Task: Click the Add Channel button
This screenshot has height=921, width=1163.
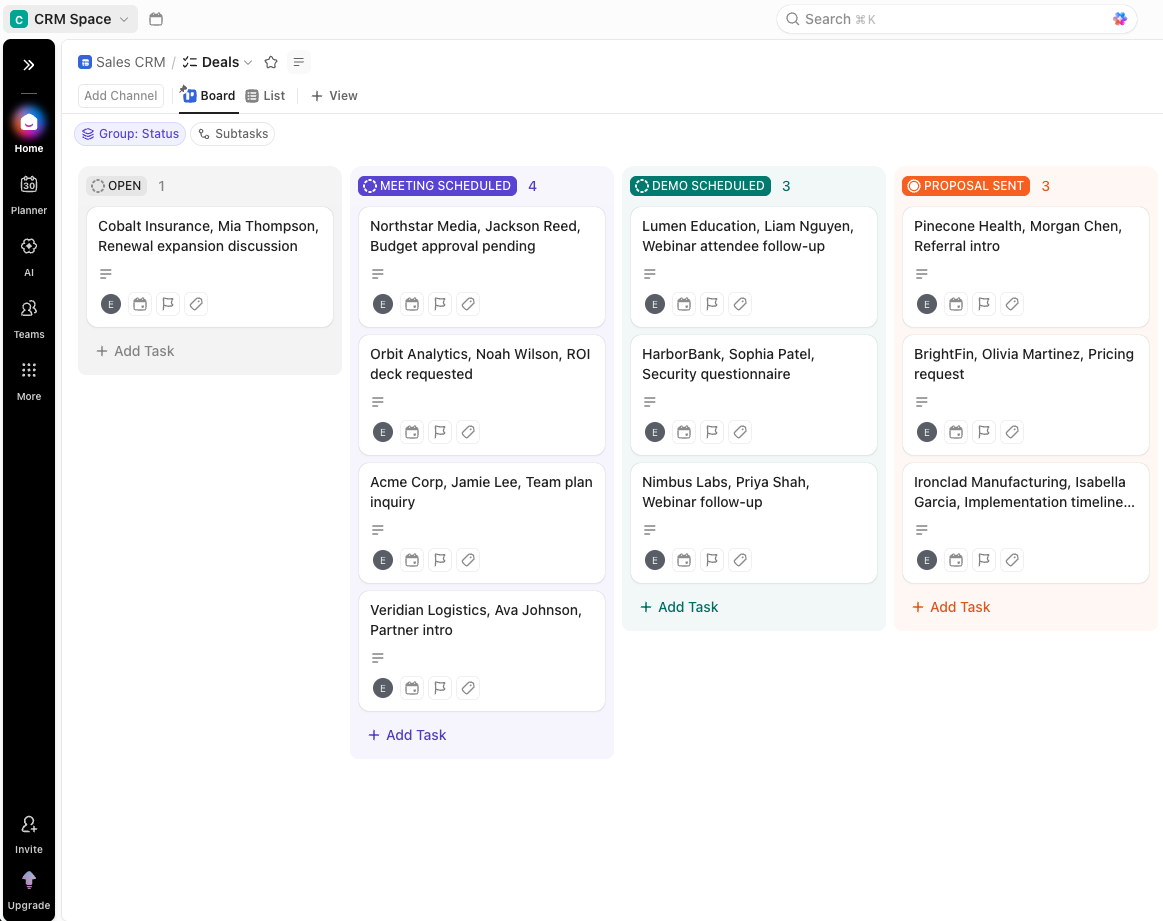Action: [x=121, y=96]
